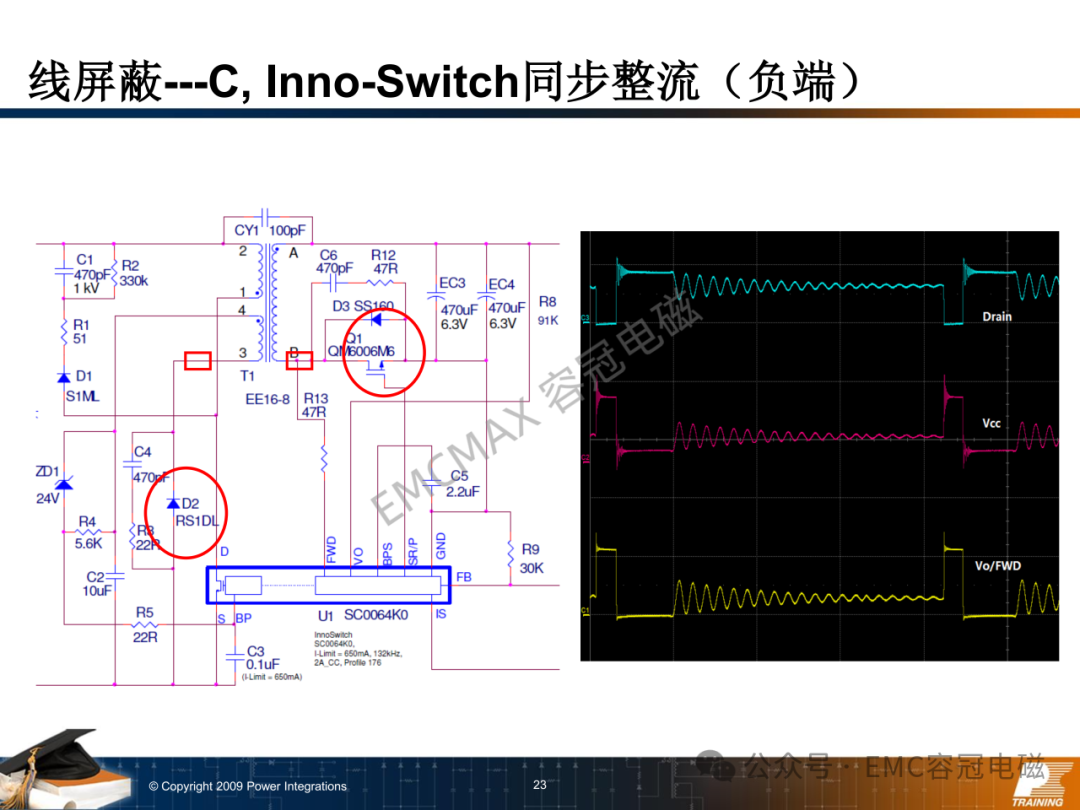Click the Q1 MOSFET symbol in red circle
The width and height of the screenshot is (1080, 810).
tap(377, 368)
